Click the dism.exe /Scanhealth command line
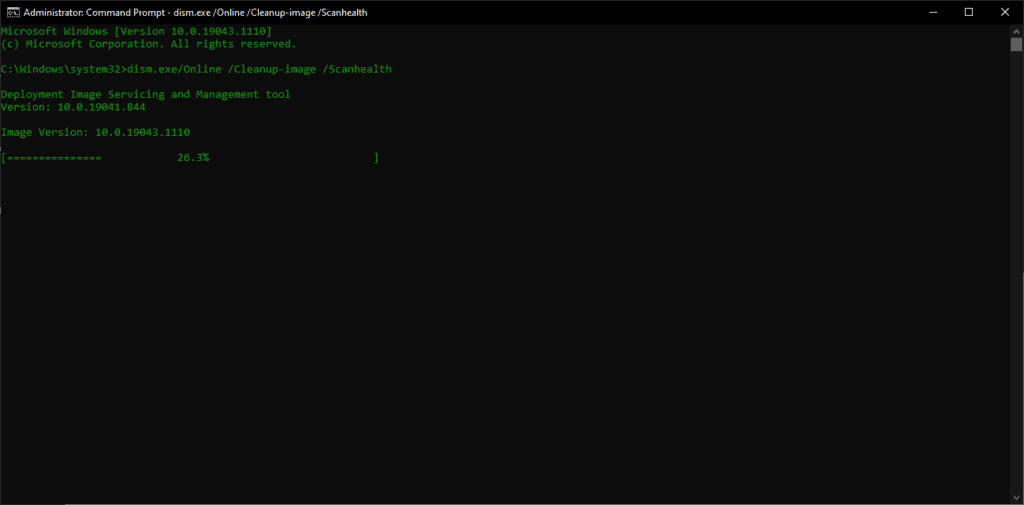The height and width of the screenshot is (505, 1024). coord(196,69)
